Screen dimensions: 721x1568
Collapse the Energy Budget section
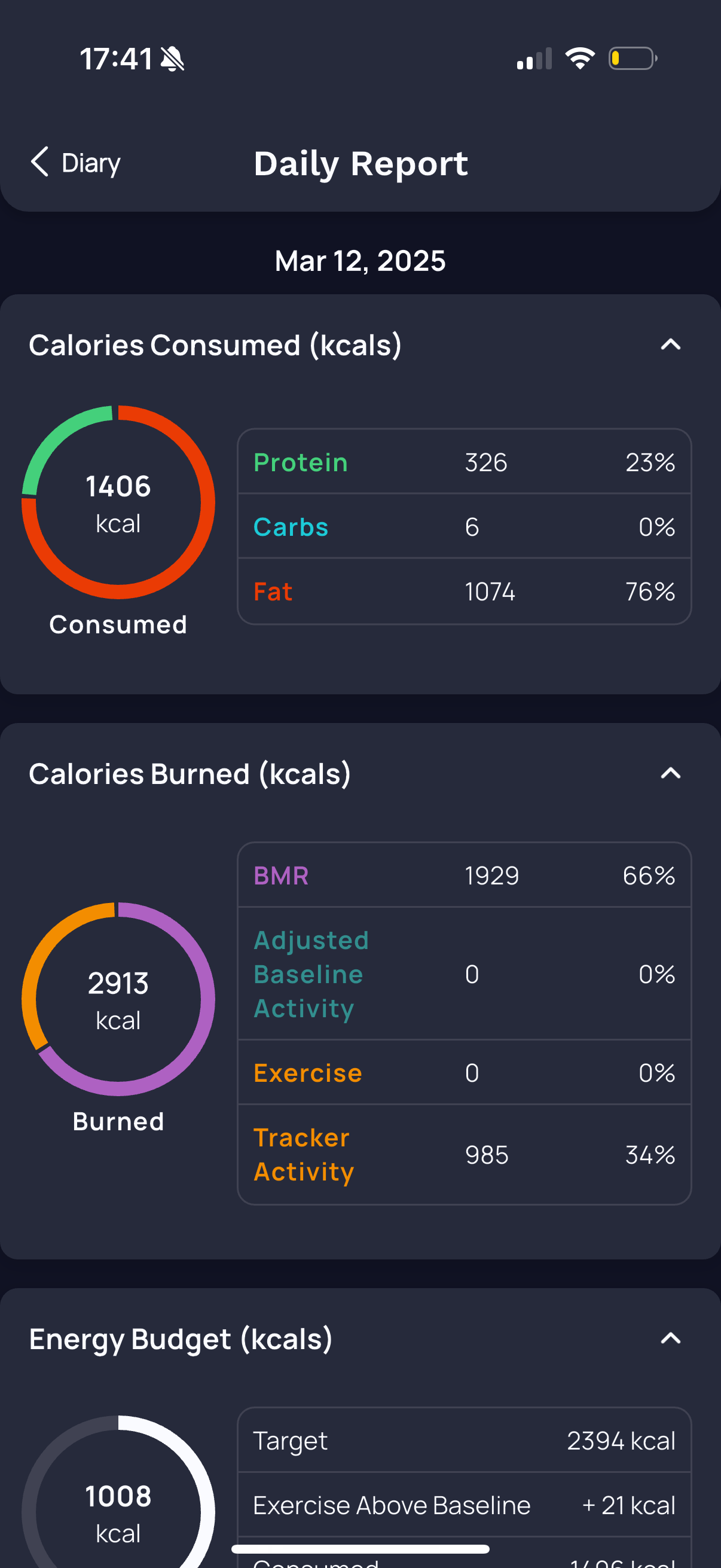[671, 1338]
